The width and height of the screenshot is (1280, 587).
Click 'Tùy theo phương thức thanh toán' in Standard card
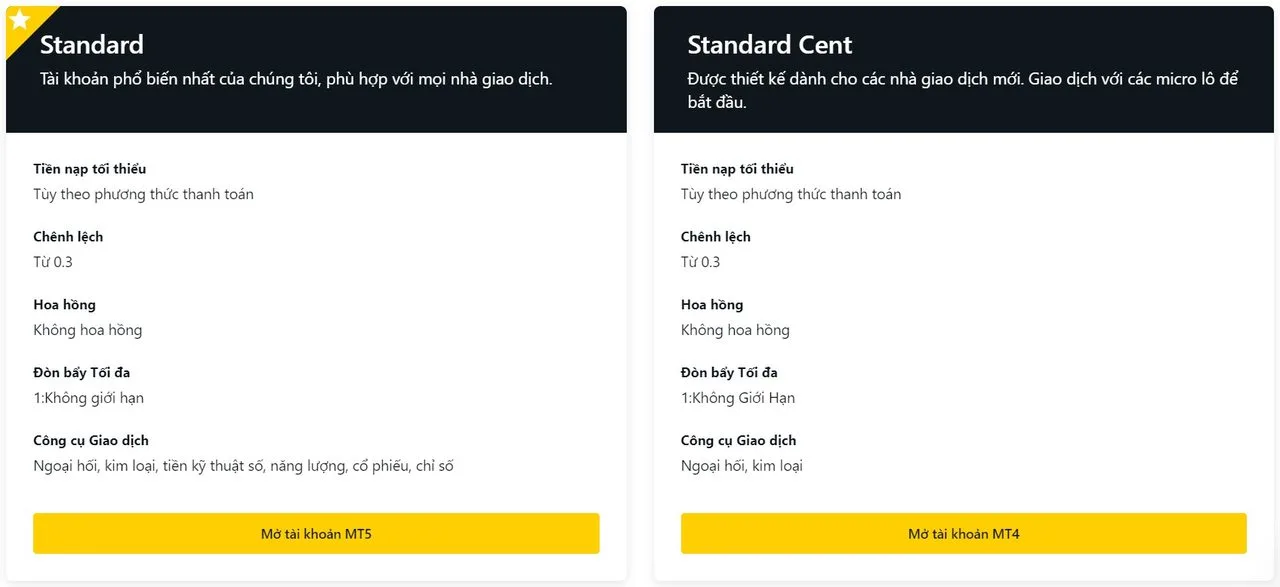[x=143, y=194]
